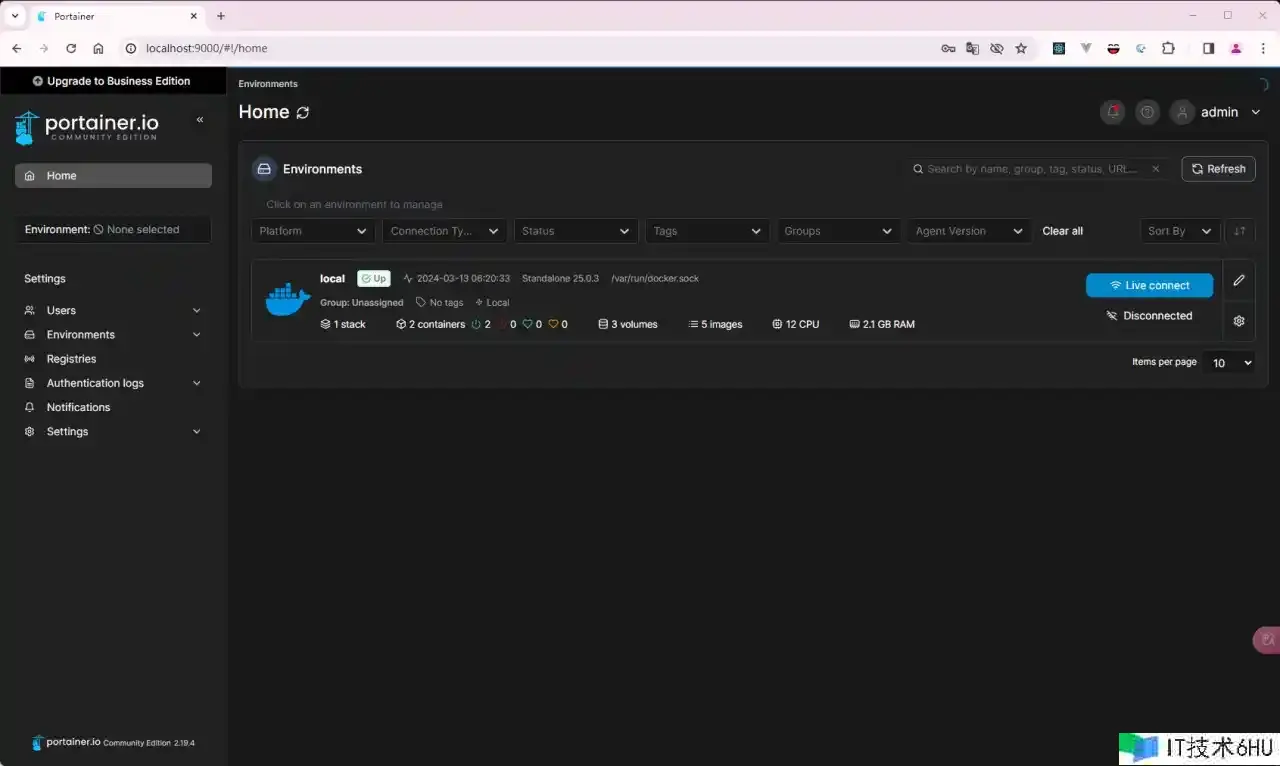Change items per page dropdown showing 10

click(1229, 363)
